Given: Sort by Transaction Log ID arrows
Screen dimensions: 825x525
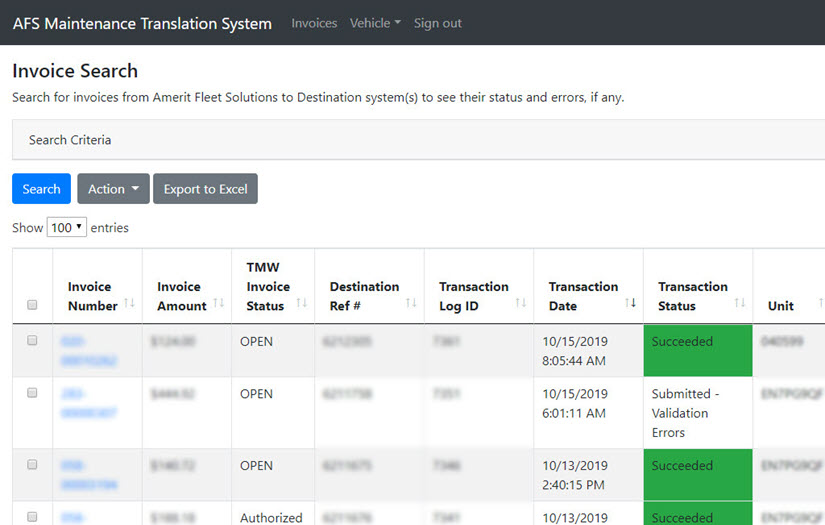Looking at the screenshot, I should (x=520, y=304).
